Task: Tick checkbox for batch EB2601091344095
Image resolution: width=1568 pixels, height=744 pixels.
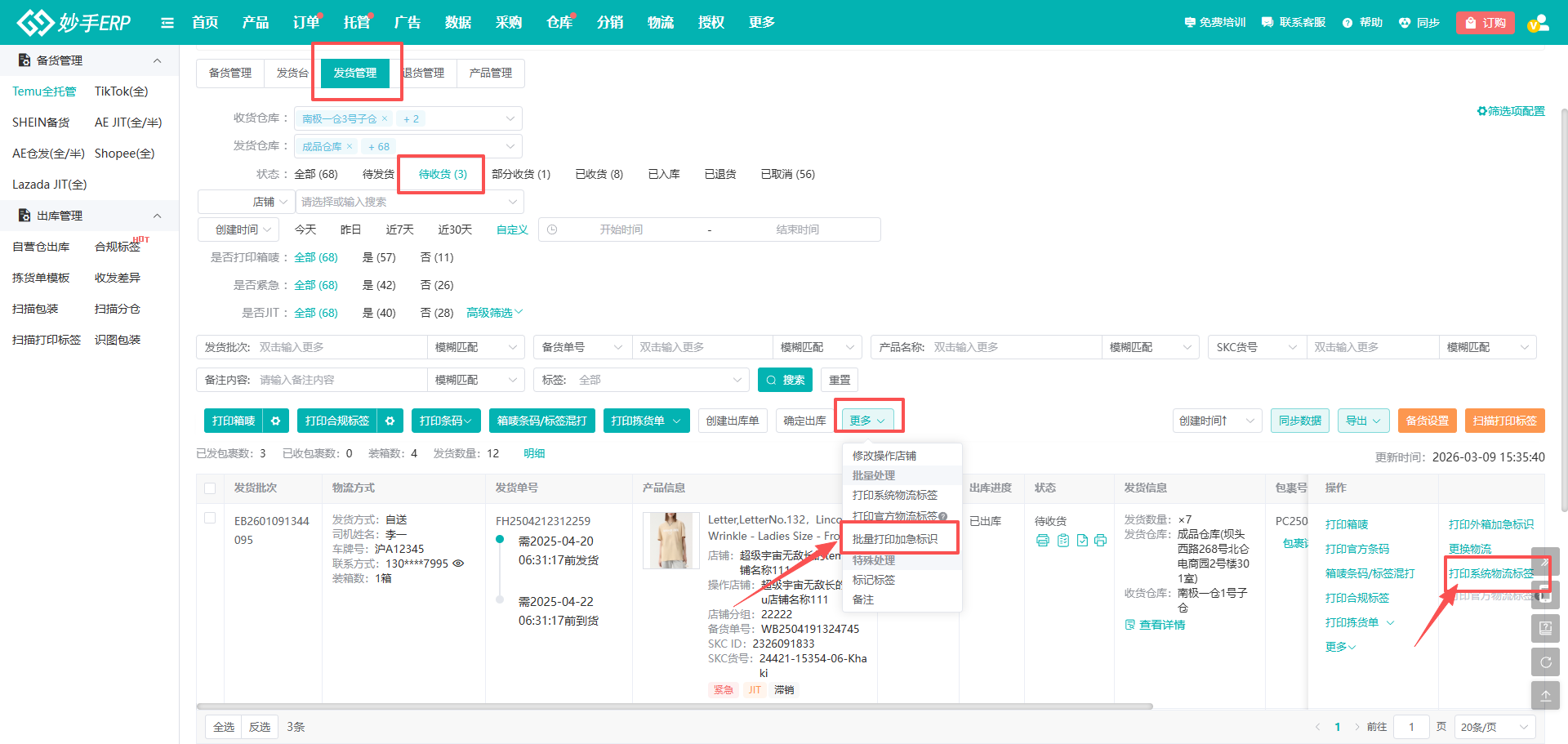Action: [x=210, y=518]
